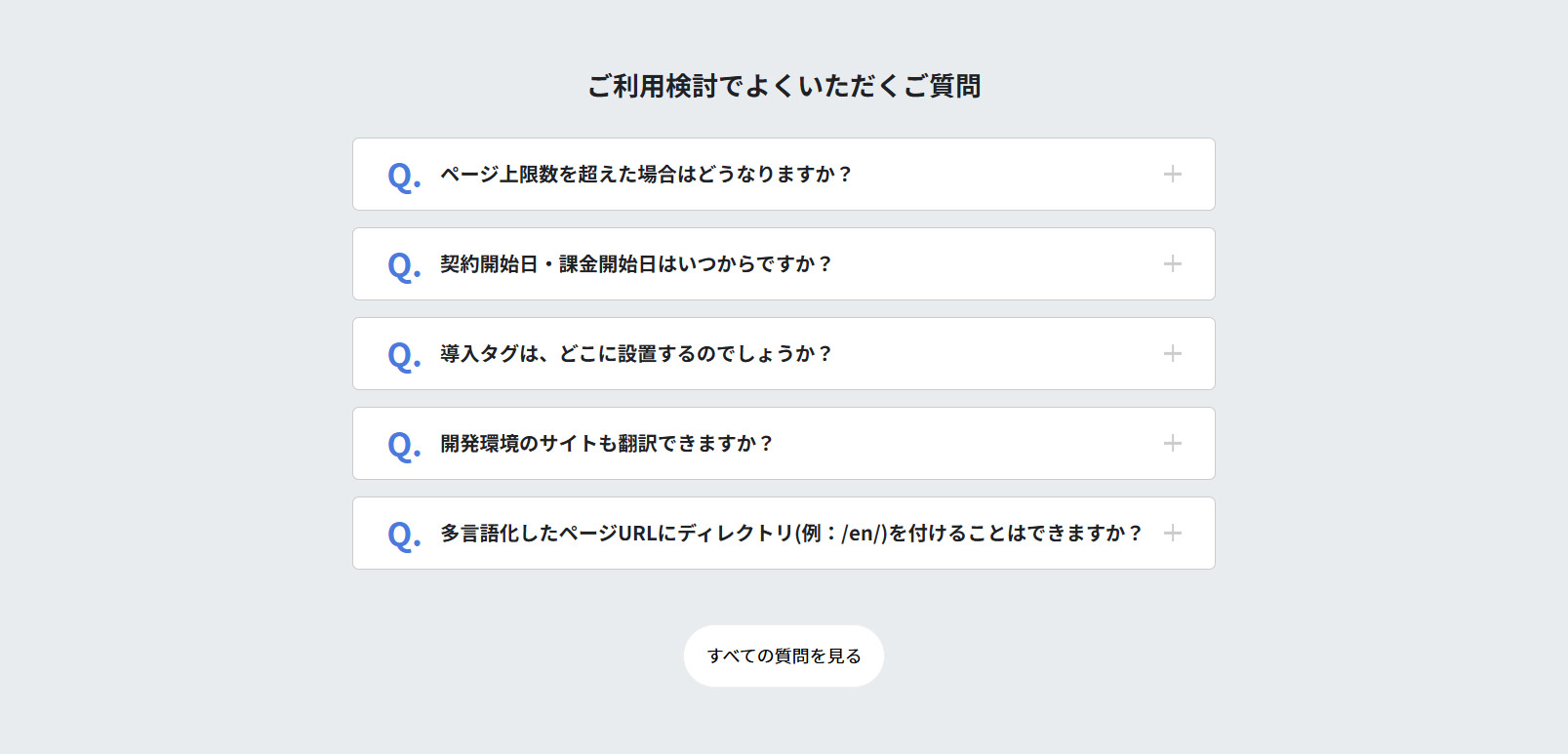Select the question about exceeding page limits
The width and height of the screenshot is (1568, 755).
646,175
